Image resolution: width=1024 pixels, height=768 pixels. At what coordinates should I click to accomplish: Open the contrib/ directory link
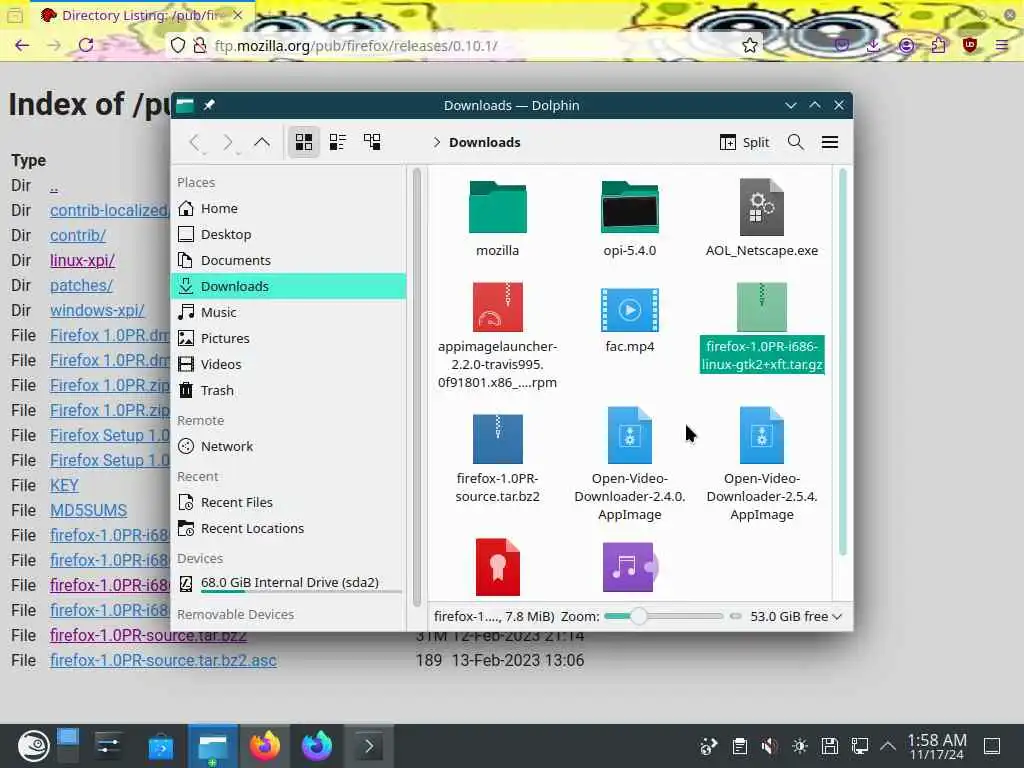coord(78,235)
